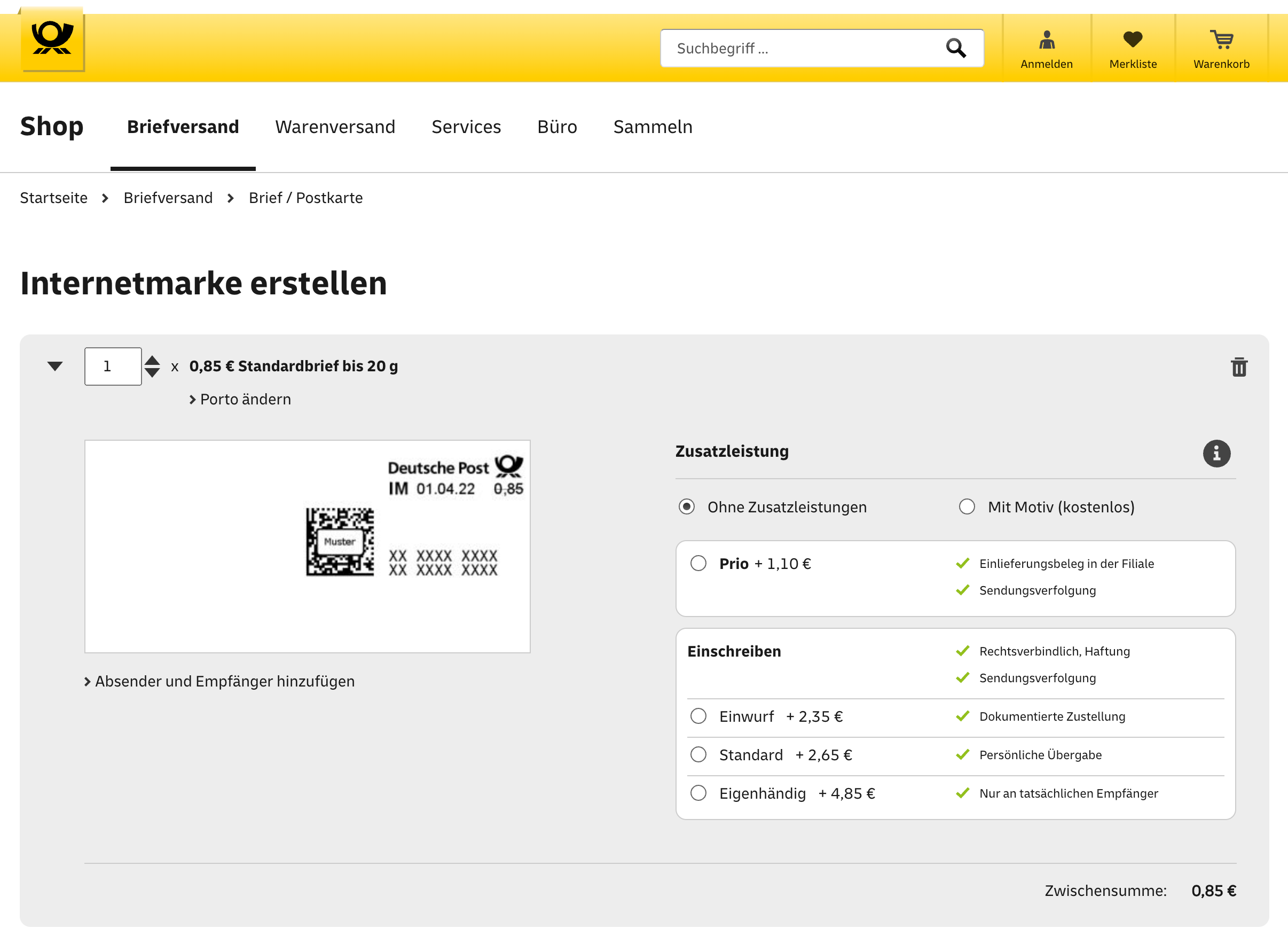The image size is (1288, 936).
Task: Choose Einwurf Einschreiben radio button
Action: point(698,716)
